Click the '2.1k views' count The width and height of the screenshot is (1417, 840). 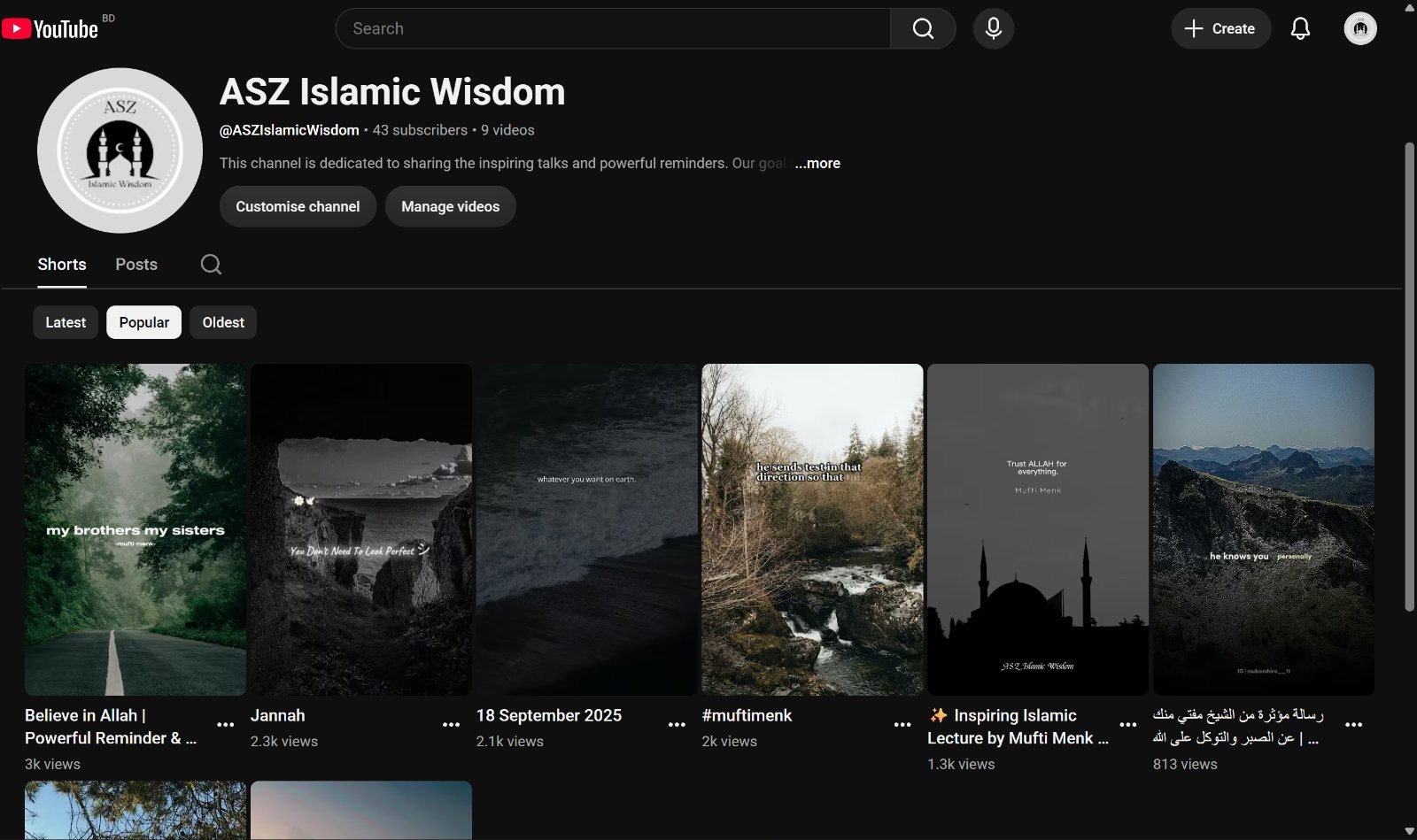click(510, 741)
